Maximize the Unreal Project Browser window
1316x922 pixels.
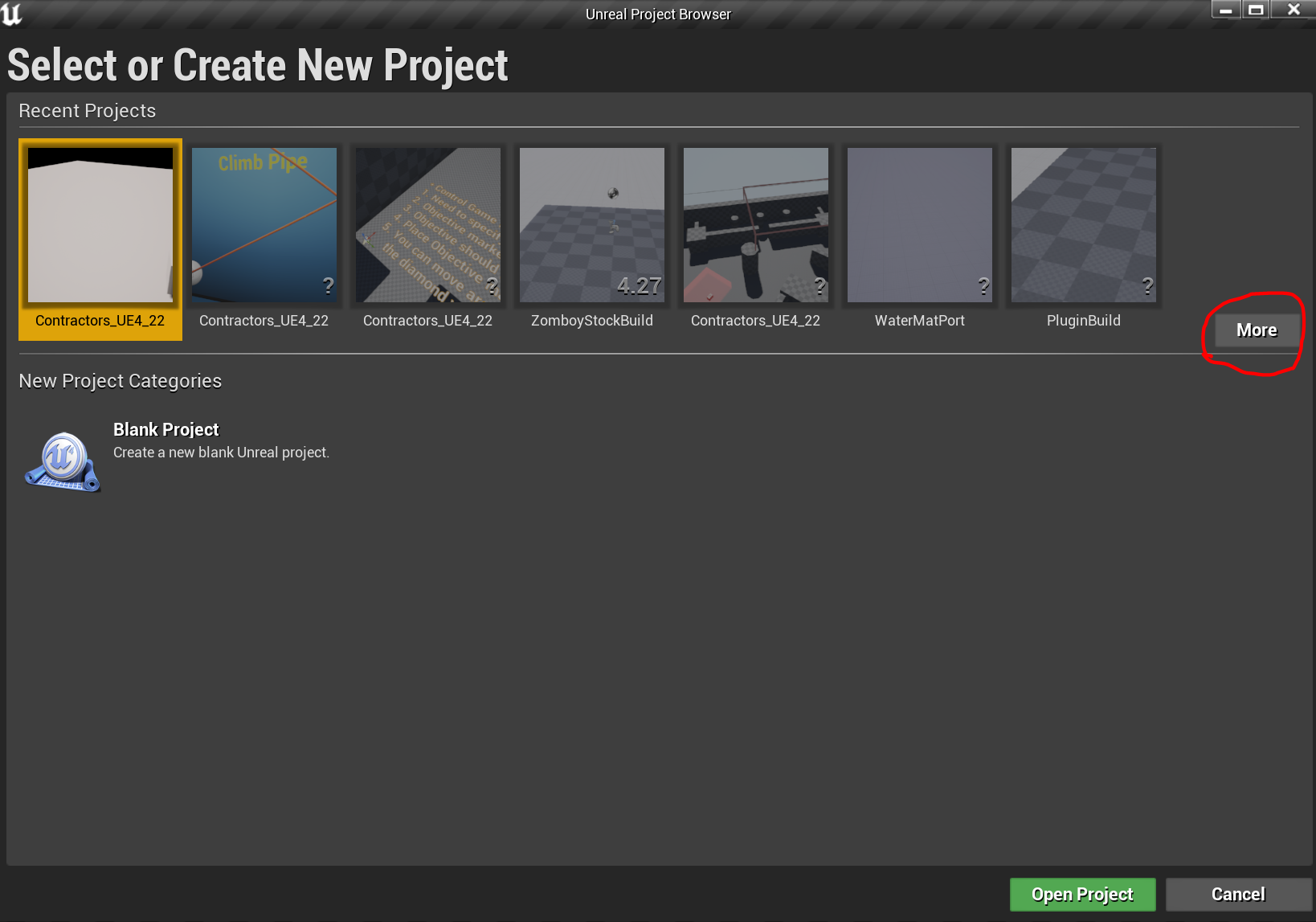(1256, 10)
